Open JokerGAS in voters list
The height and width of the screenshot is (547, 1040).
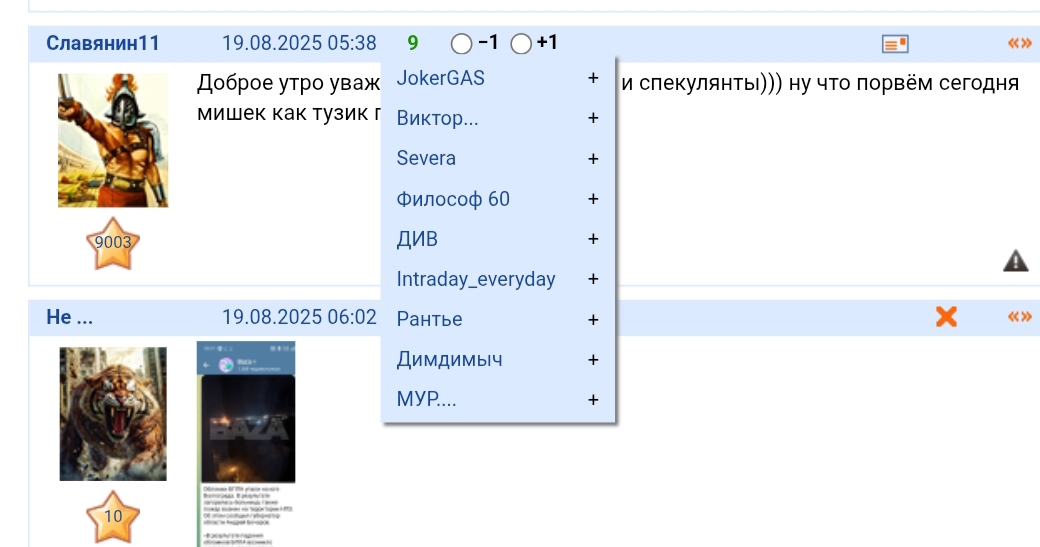tap(440, 78)
